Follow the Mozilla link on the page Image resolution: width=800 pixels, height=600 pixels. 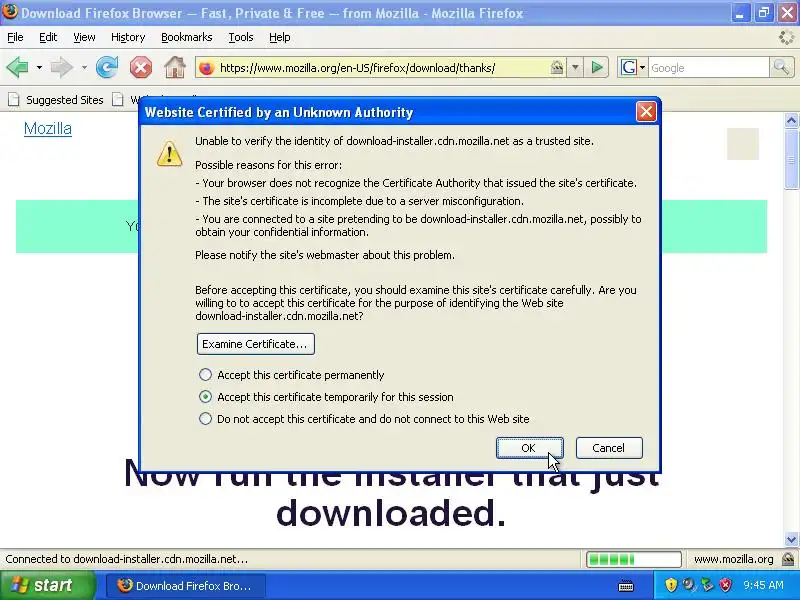click(47, 129)
